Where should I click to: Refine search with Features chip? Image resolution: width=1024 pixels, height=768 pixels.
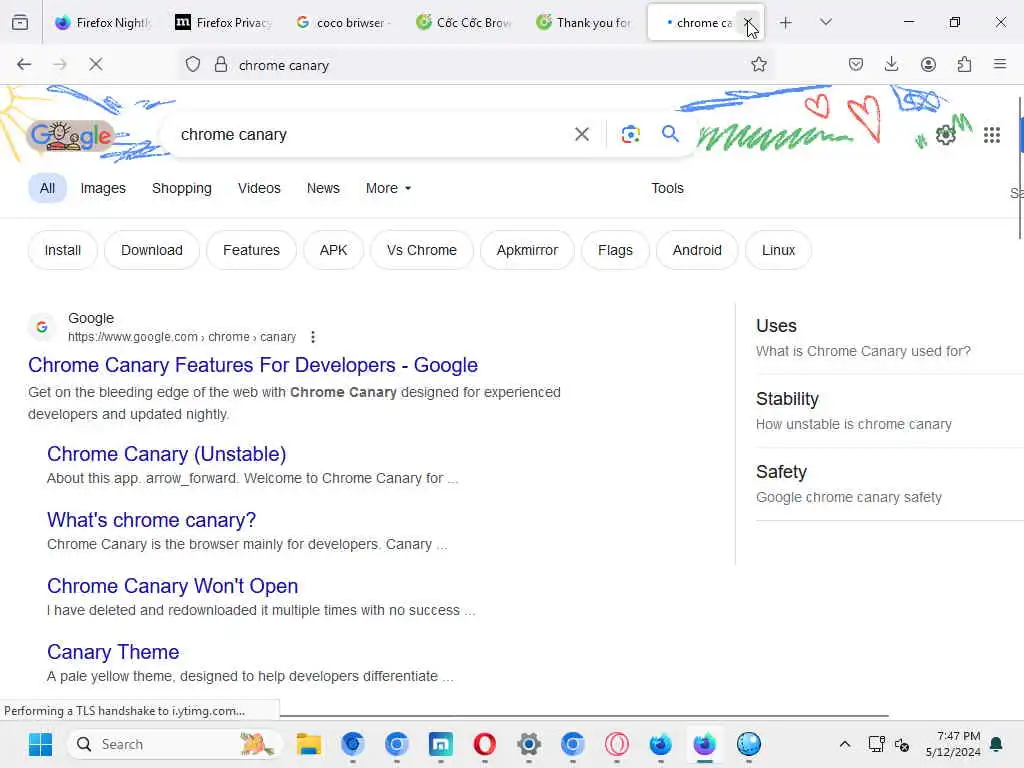pos(251,250)
